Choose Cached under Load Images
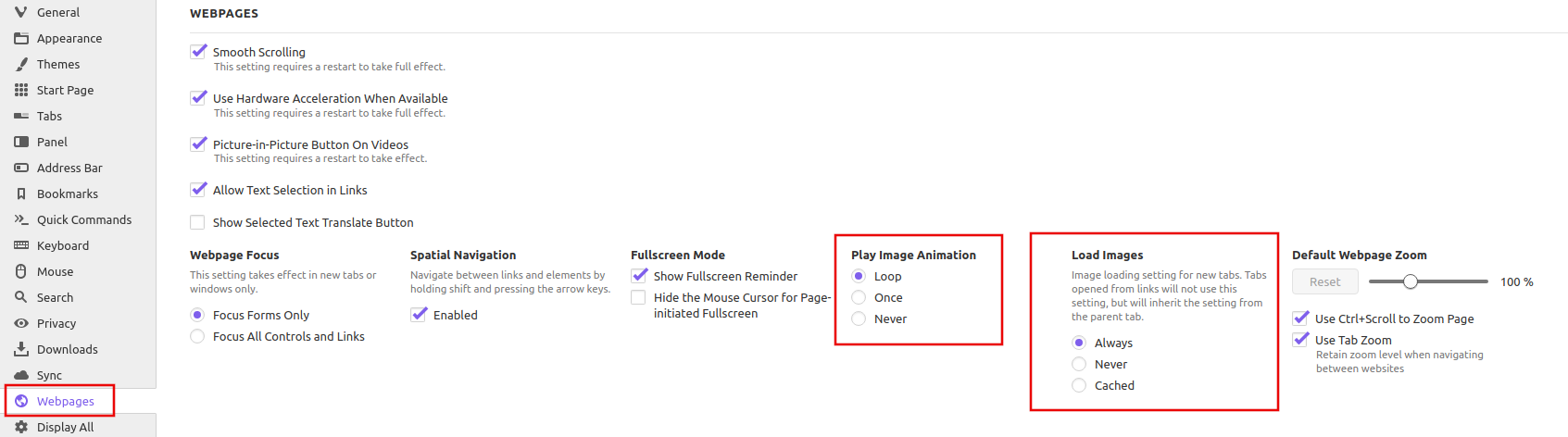The width and height of the screenshot is (1568, 437). [1079, 385]
